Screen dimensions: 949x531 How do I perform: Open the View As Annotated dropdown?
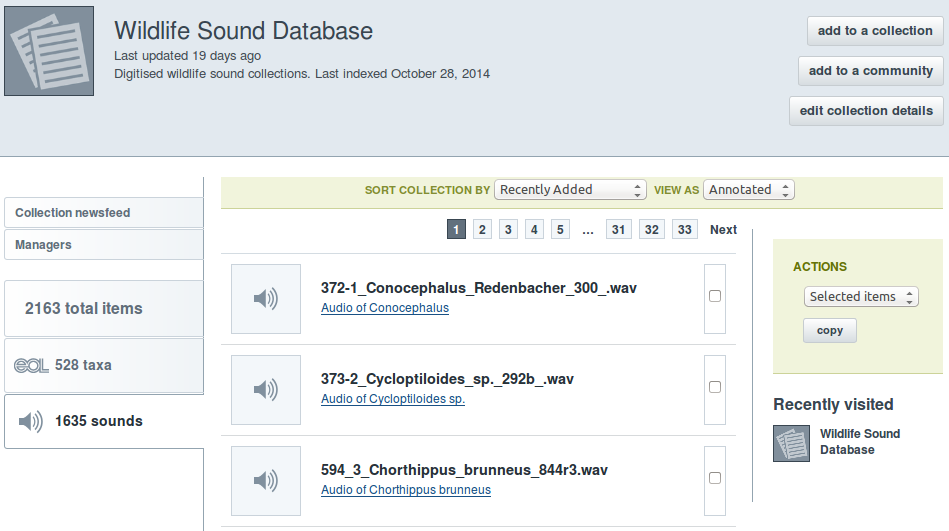pyautogui.click(x=749, y=190)
